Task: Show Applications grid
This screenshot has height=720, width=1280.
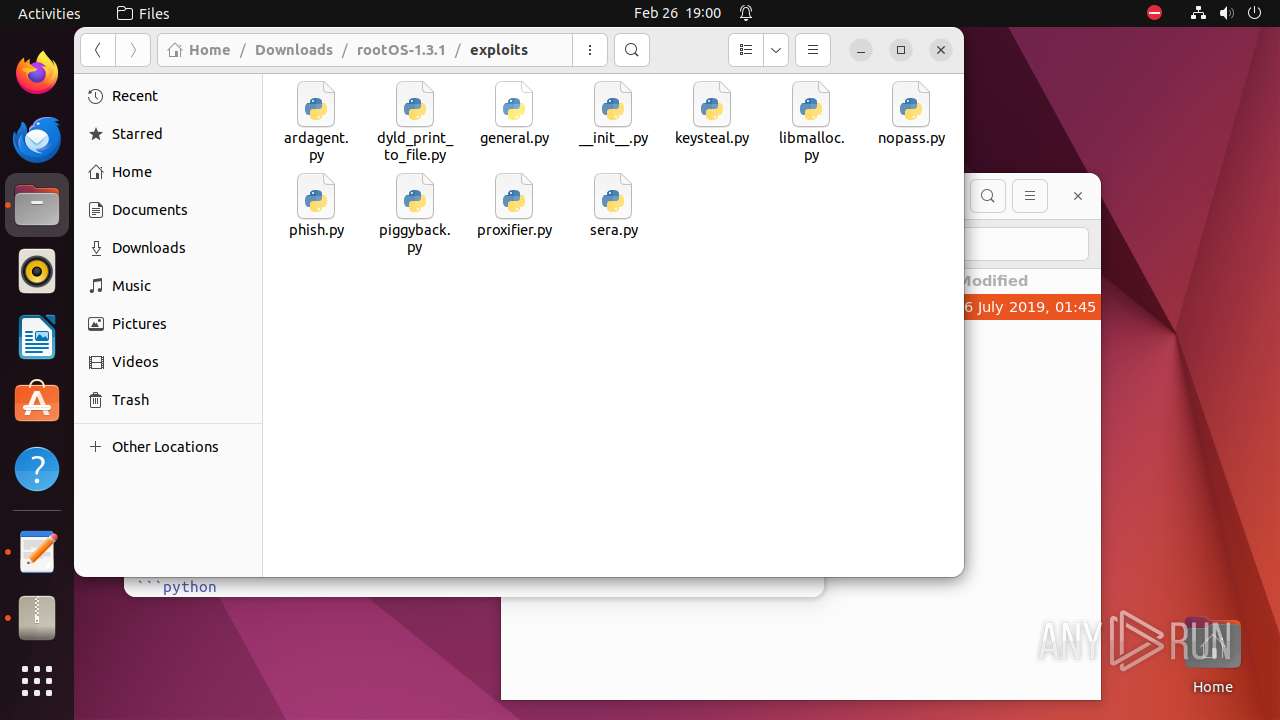Action: coord(37,681)
